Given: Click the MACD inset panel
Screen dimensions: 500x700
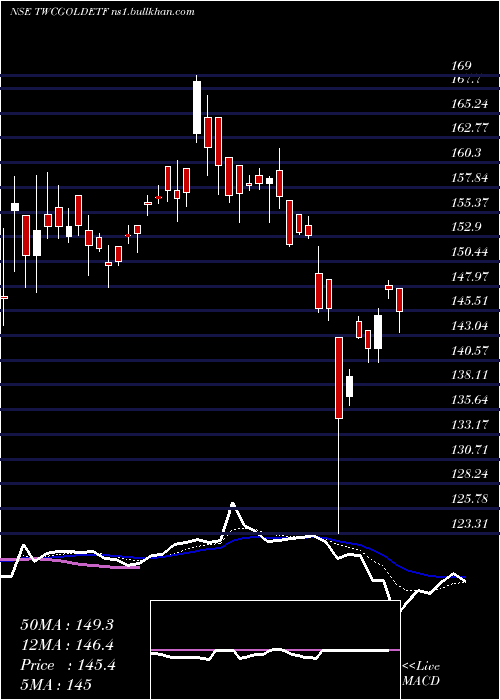Looking at the screenshot, I should point(275,650).
